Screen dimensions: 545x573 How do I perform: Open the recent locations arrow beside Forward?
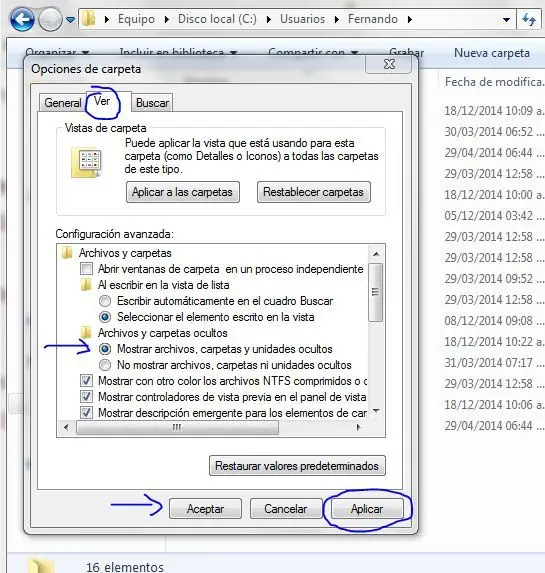coord(71,20)
